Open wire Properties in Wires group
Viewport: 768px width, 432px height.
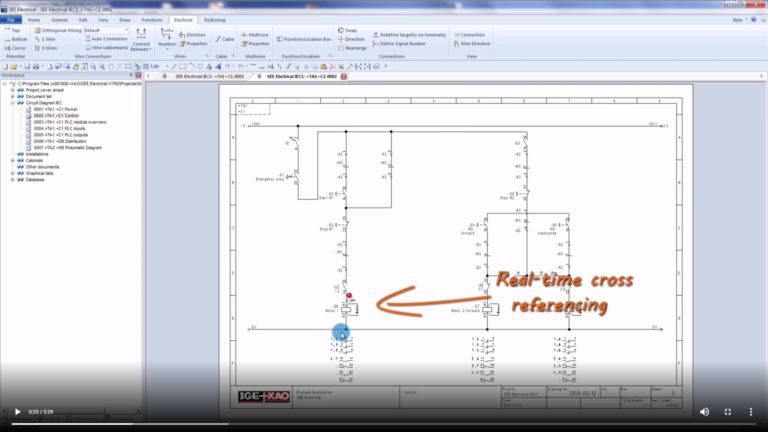pos(193,44)
